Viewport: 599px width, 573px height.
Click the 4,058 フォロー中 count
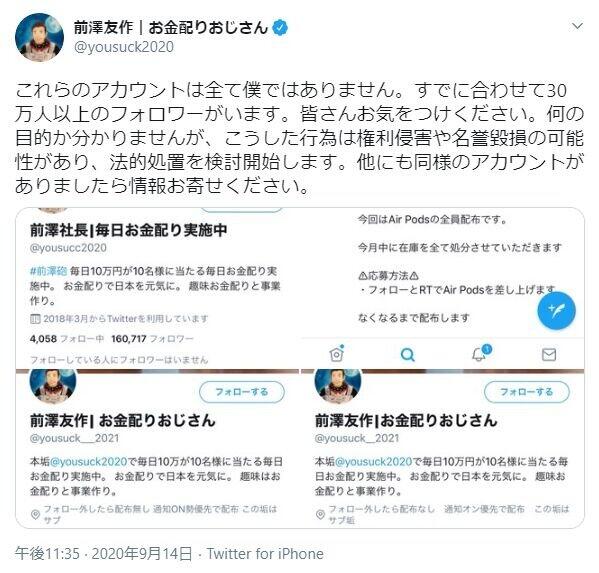coord(67,339)
